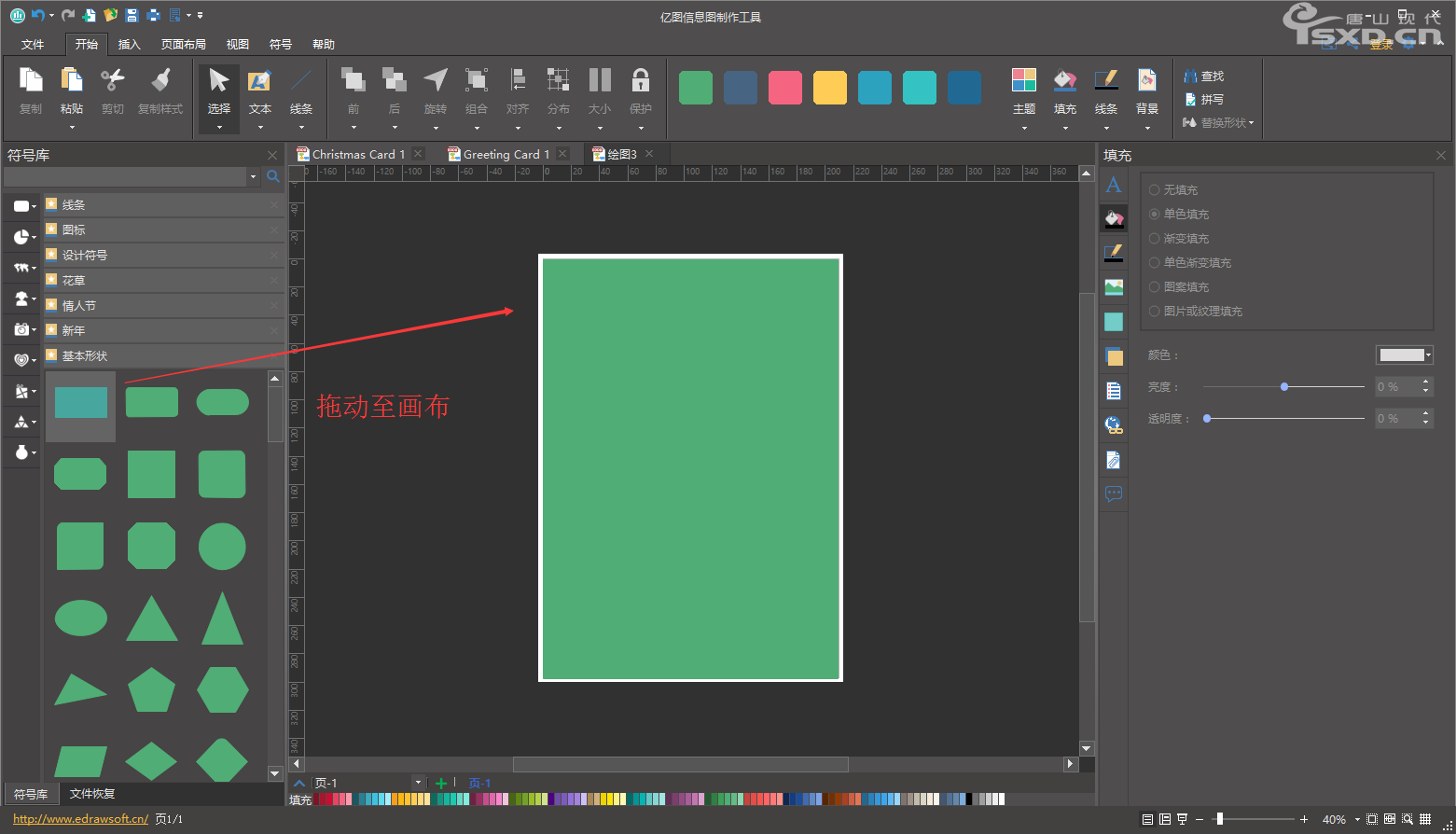The height and width of the screenshot is (834, 1456).
Task: Select the circle shape thumbnail
Action: click(222, 546)
